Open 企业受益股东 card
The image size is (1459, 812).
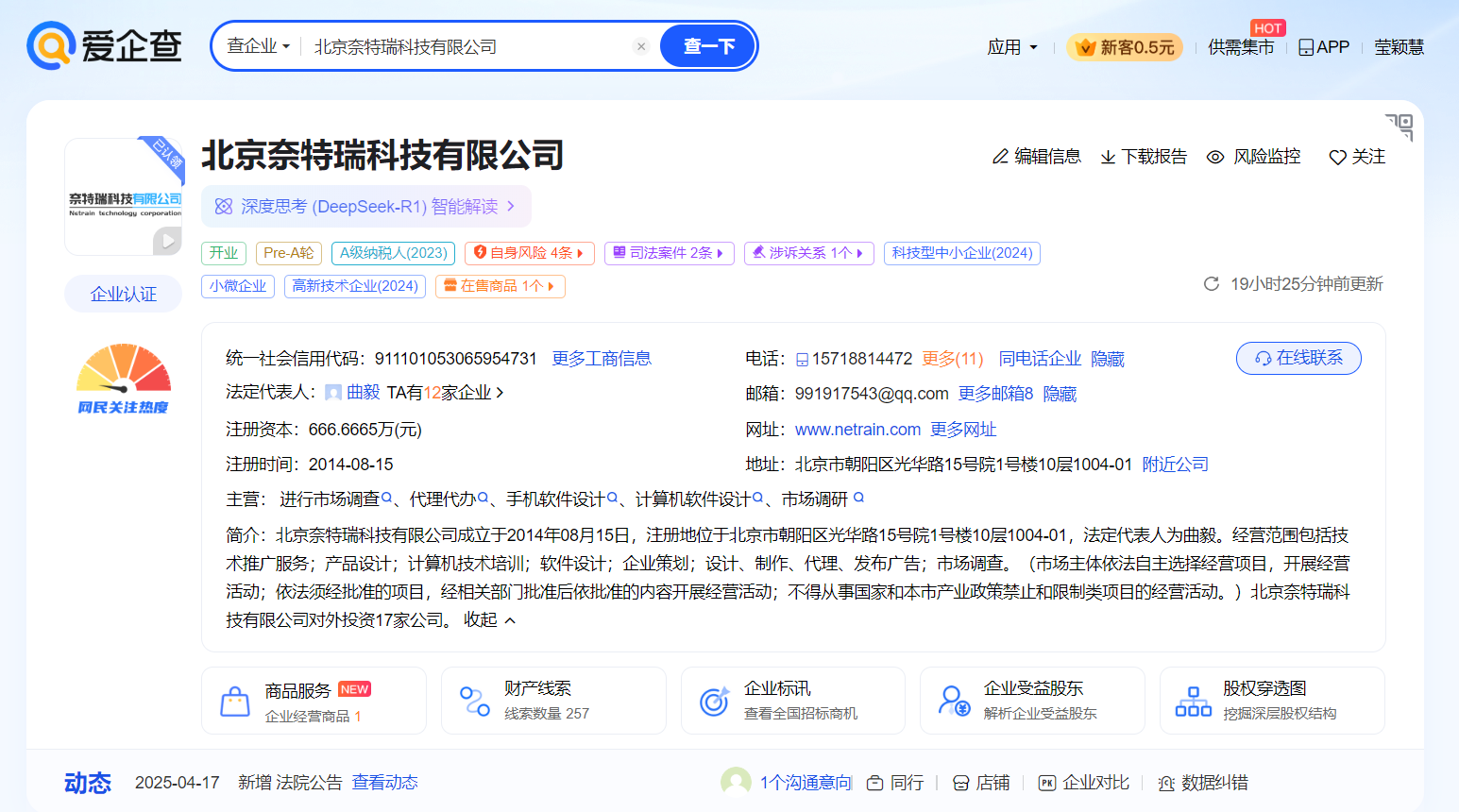point(1032,701)
